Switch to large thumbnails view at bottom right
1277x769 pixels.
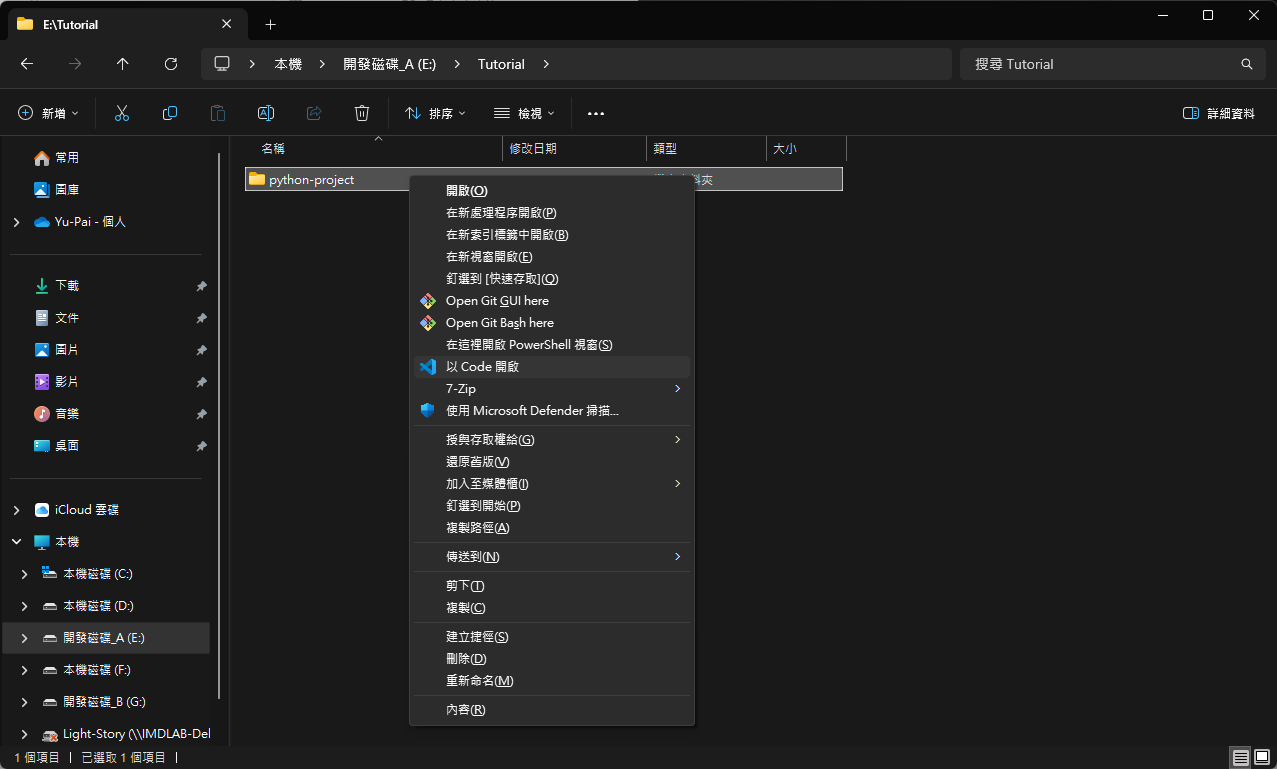point(1263,757)
